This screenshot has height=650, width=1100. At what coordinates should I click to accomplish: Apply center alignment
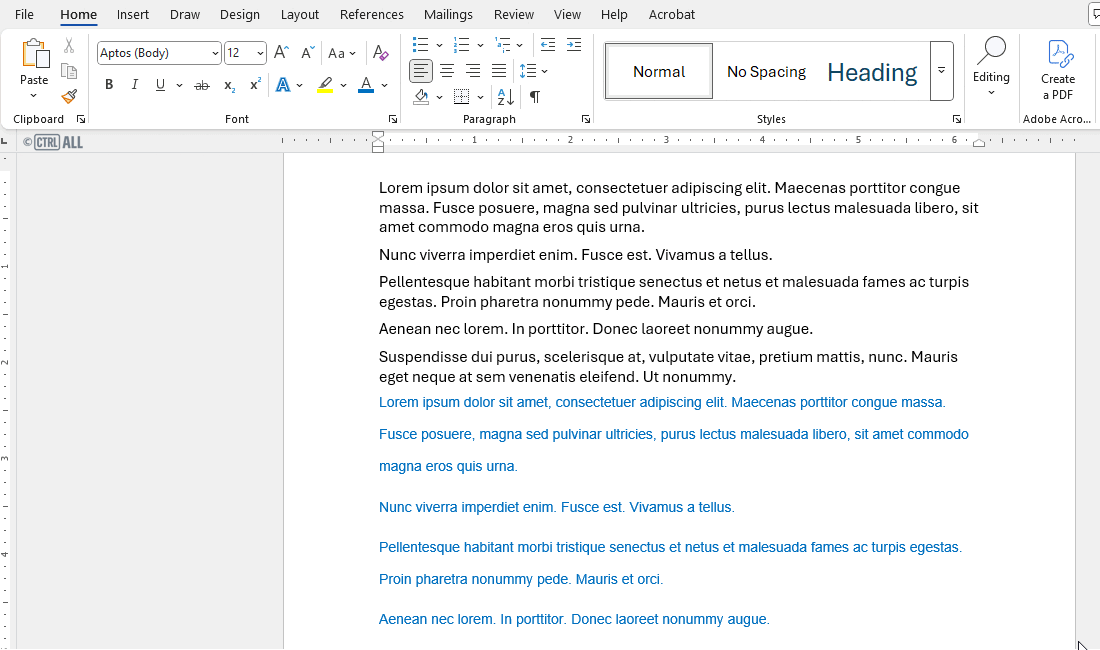pyautogui.click(x=446, y=70)
